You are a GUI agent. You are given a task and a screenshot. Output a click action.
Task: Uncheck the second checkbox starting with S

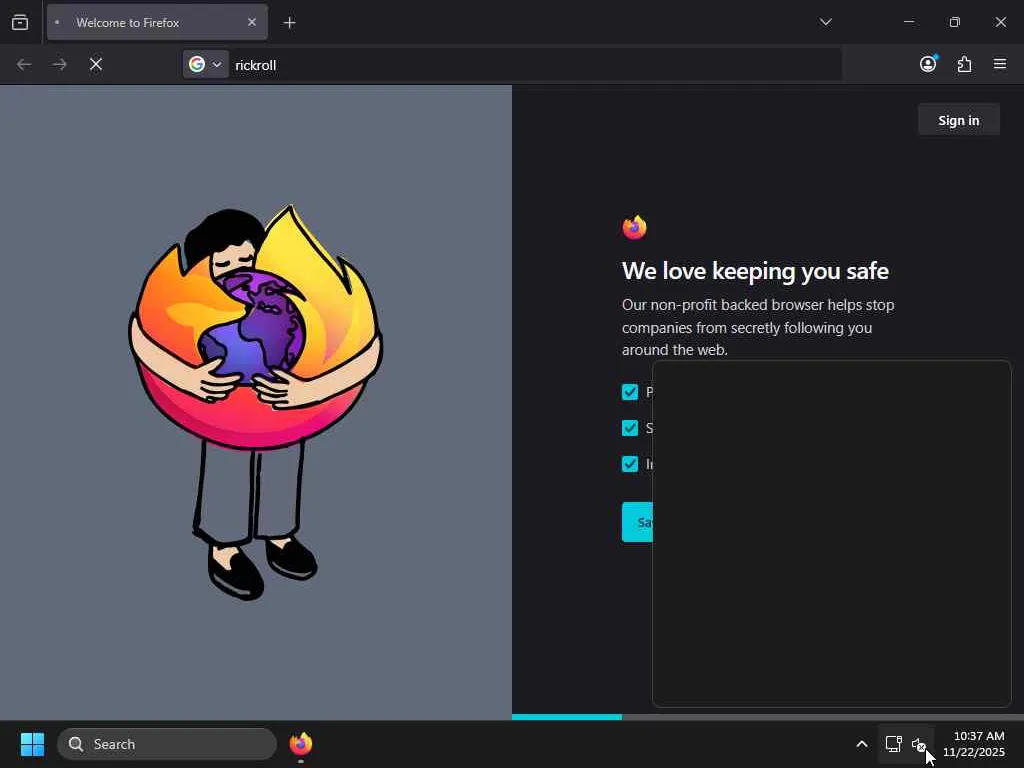point(630,428)
